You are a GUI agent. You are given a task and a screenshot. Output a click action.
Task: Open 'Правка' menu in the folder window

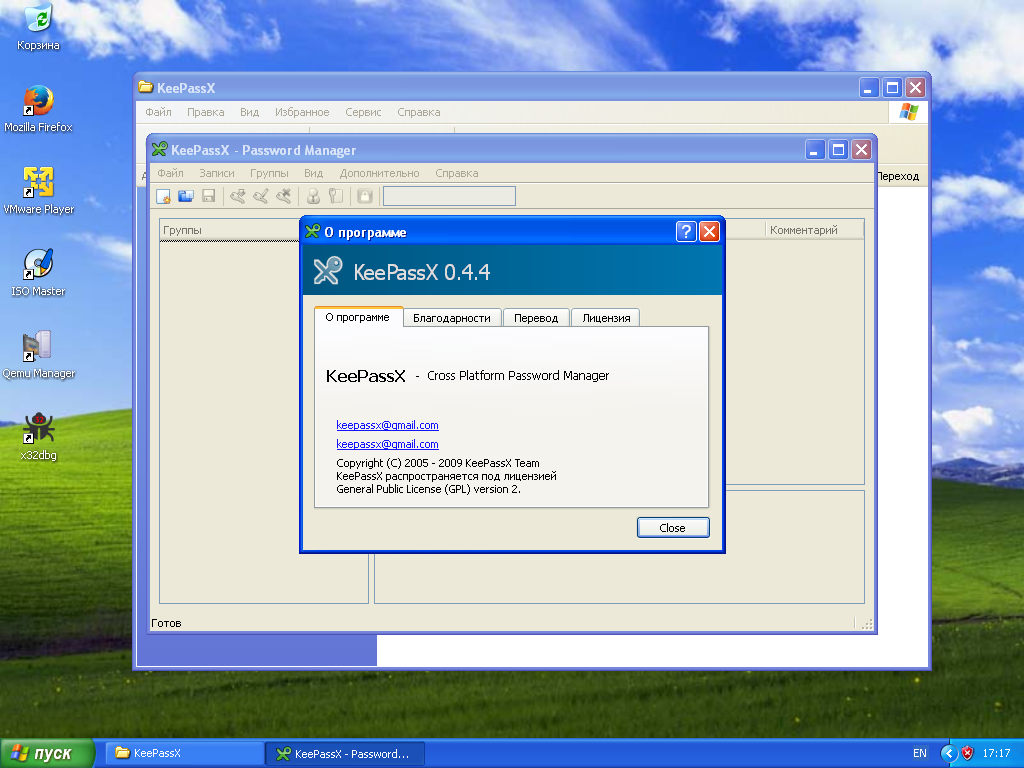[206, 112]
